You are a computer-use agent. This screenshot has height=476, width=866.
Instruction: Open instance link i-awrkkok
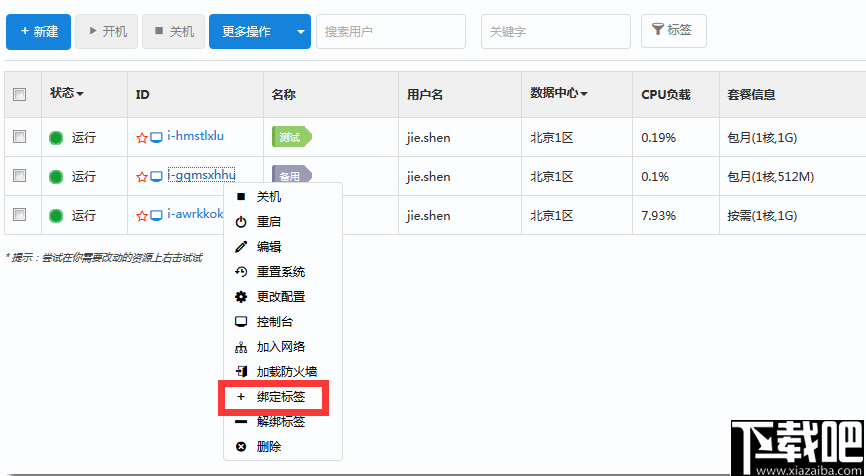point(196,214)
